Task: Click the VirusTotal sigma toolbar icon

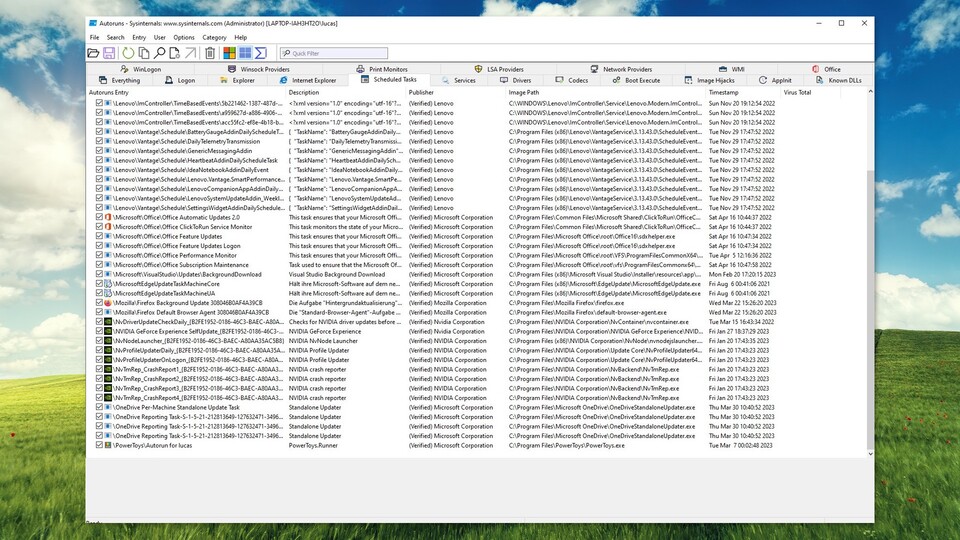Action: tap(261, 53)
